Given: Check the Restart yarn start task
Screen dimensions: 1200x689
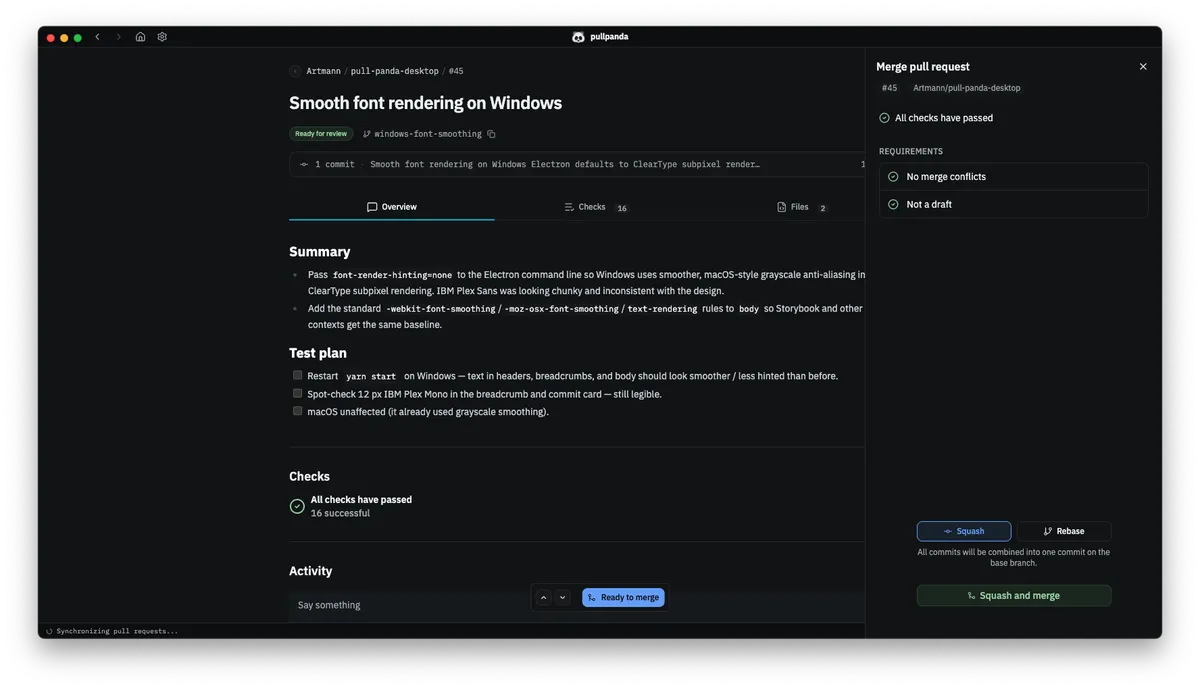Looking at the screenshot, I should 297,376.
